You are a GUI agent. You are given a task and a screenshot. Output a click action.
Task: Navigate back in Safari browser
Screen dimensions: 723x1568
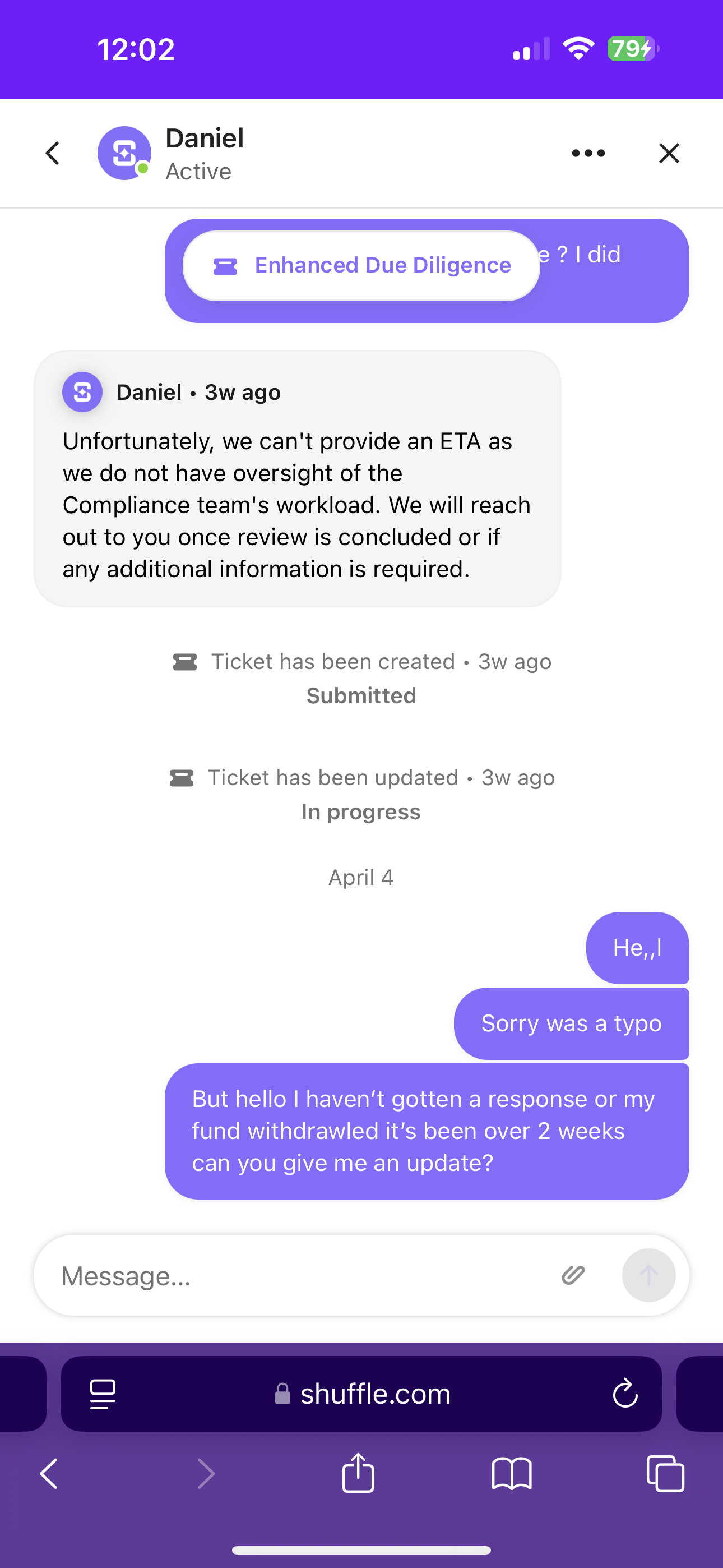tap(49, 1474)
